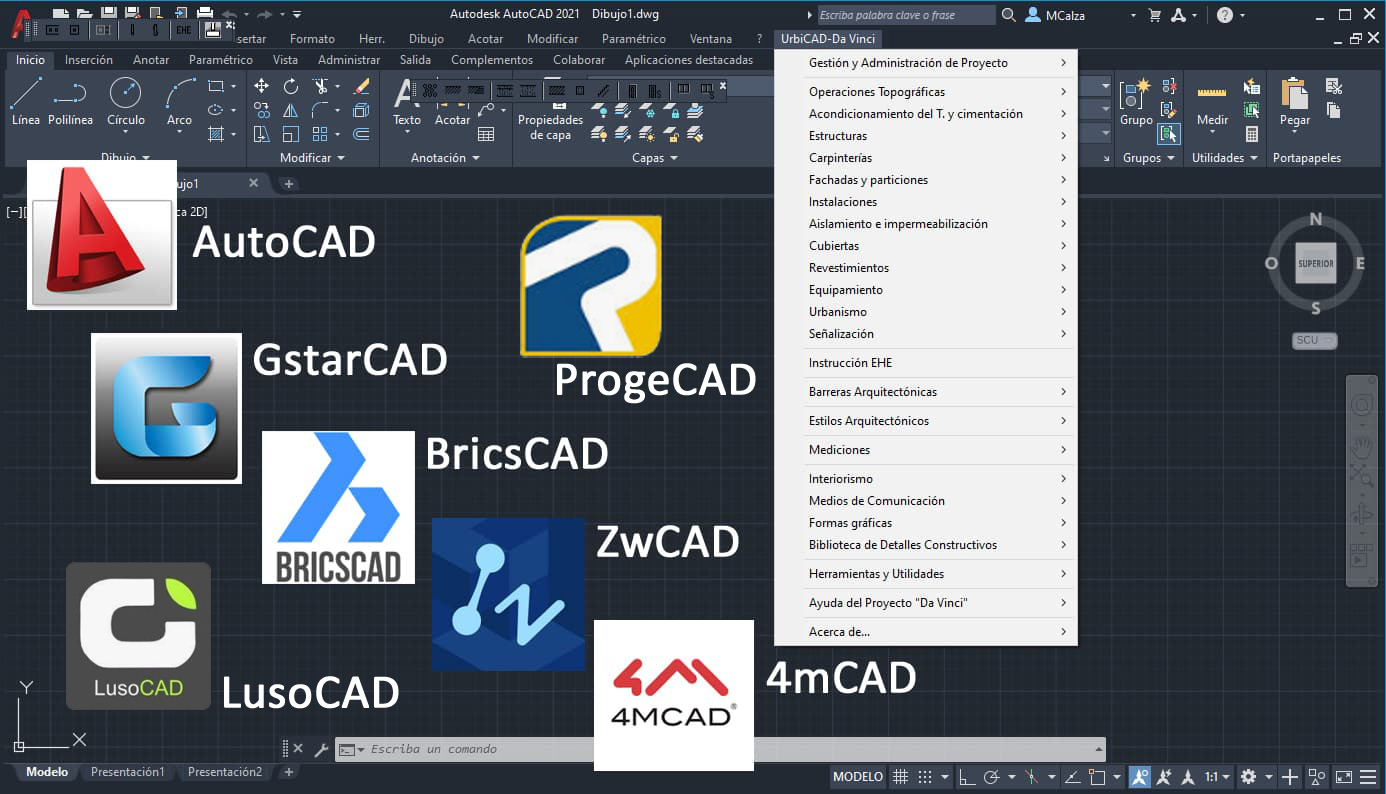Switch to Presentación1 layout tab
1386x794 pixels.
128,772
